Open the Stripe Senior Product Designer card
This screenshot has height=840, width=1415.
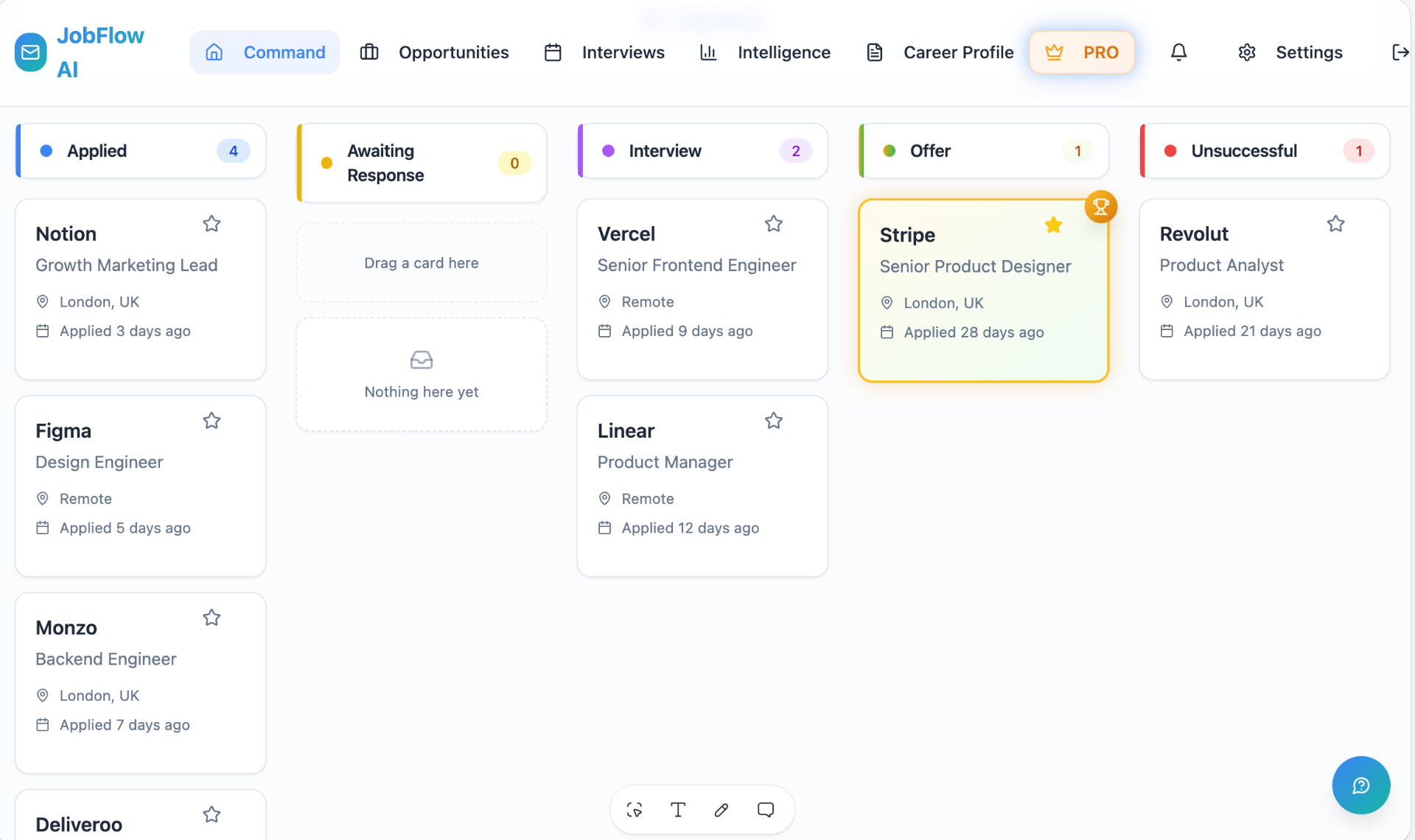tap(984, 291)
